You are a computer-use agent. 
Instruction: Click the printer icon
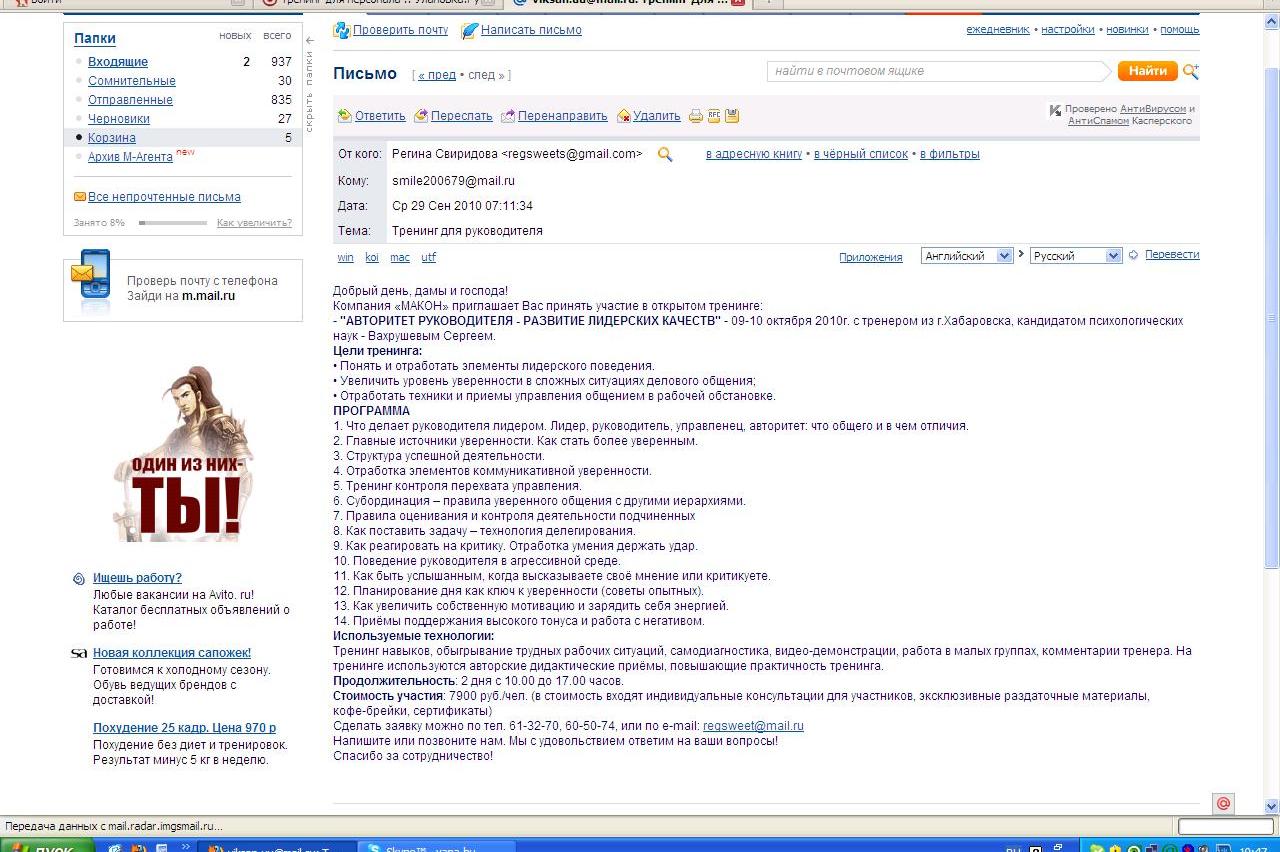click(696, 116)
